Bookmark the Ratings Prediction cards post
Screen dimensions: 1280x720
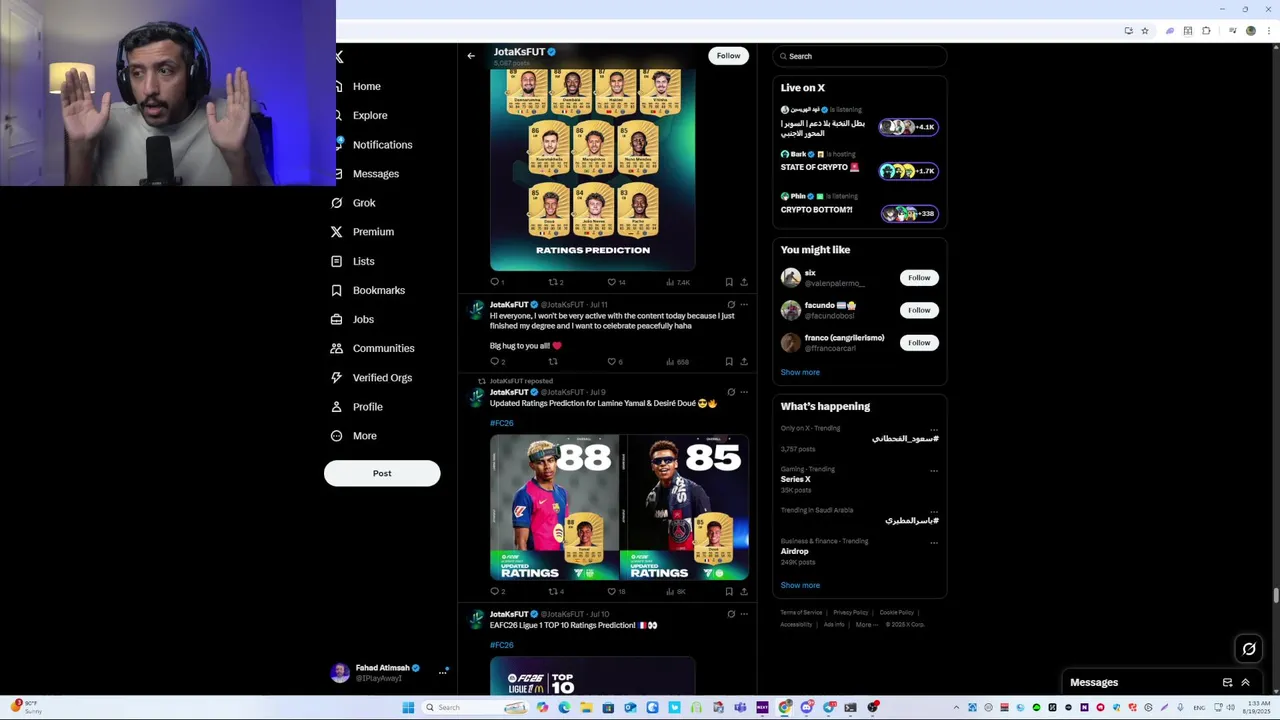tap(729, 282)
